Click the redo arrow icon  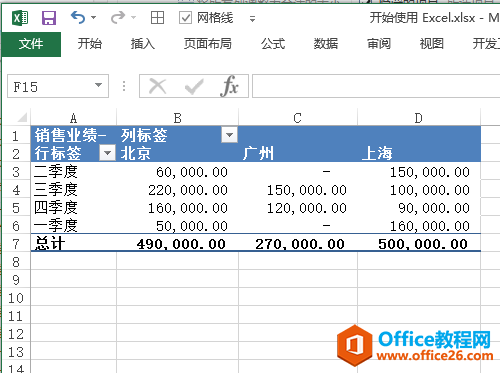tap(118, 17)
